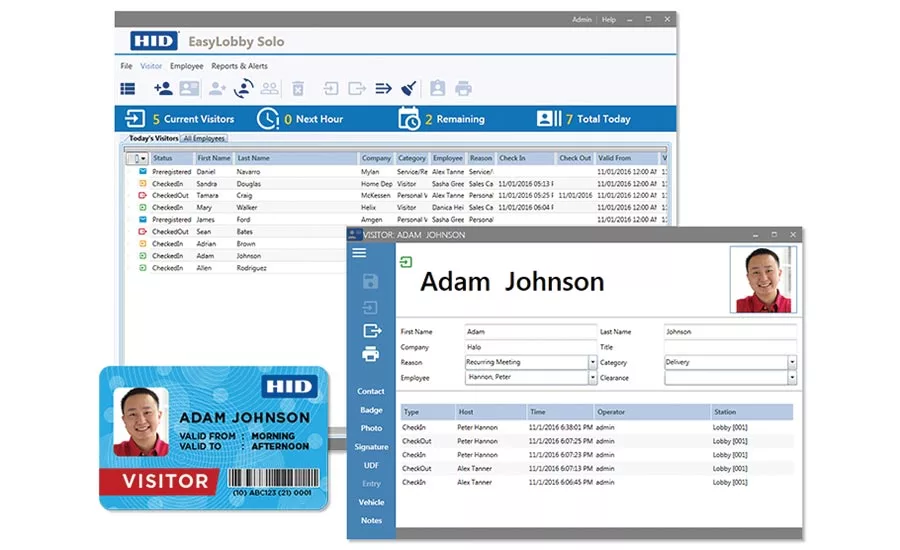Expand the Clearance dropdown arrow
This screenshot has height=550, width=900.
pos(792,378)
